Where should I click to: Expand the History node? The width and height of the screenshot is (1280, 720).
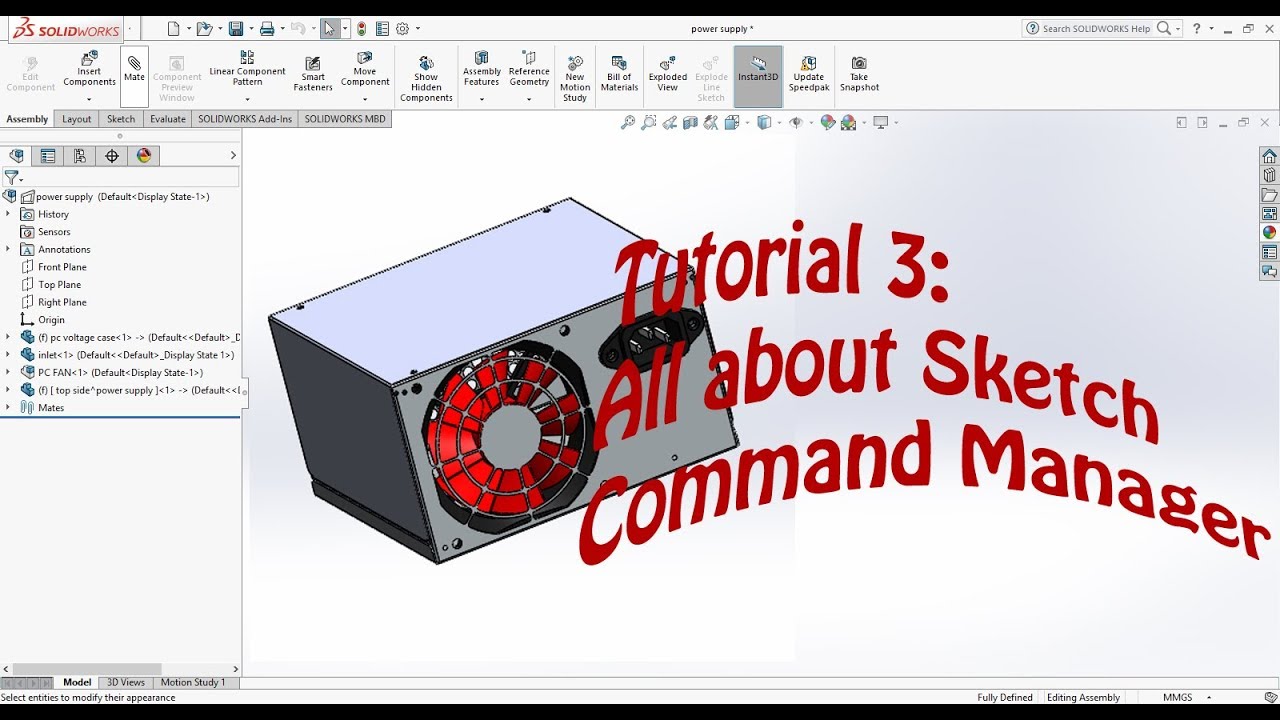point(8,214)
